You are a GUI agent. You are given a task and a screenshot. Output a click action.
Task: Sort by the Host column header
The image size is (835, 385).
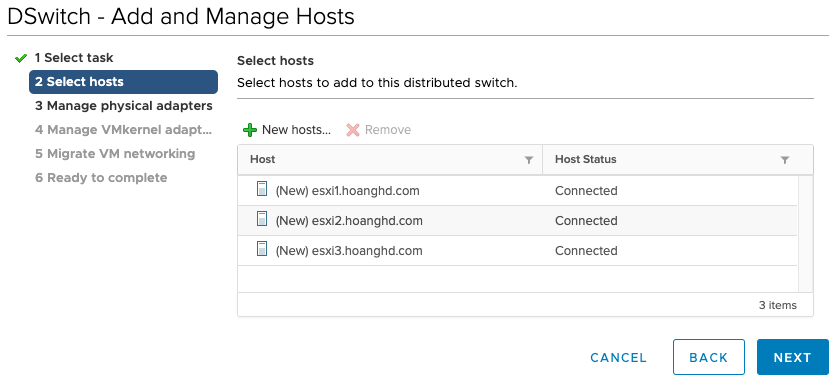click(263, 159)
